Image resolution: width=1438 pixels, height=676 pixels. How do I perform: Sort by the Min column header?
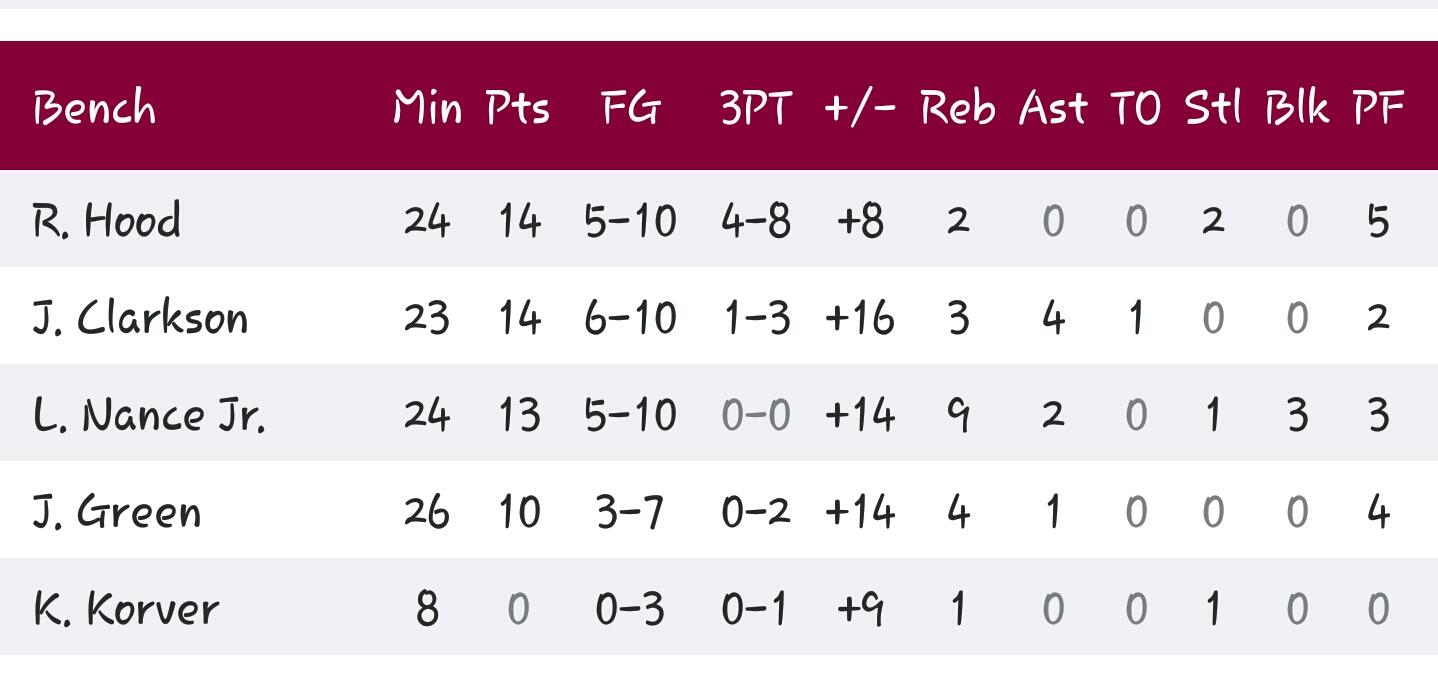427,107
